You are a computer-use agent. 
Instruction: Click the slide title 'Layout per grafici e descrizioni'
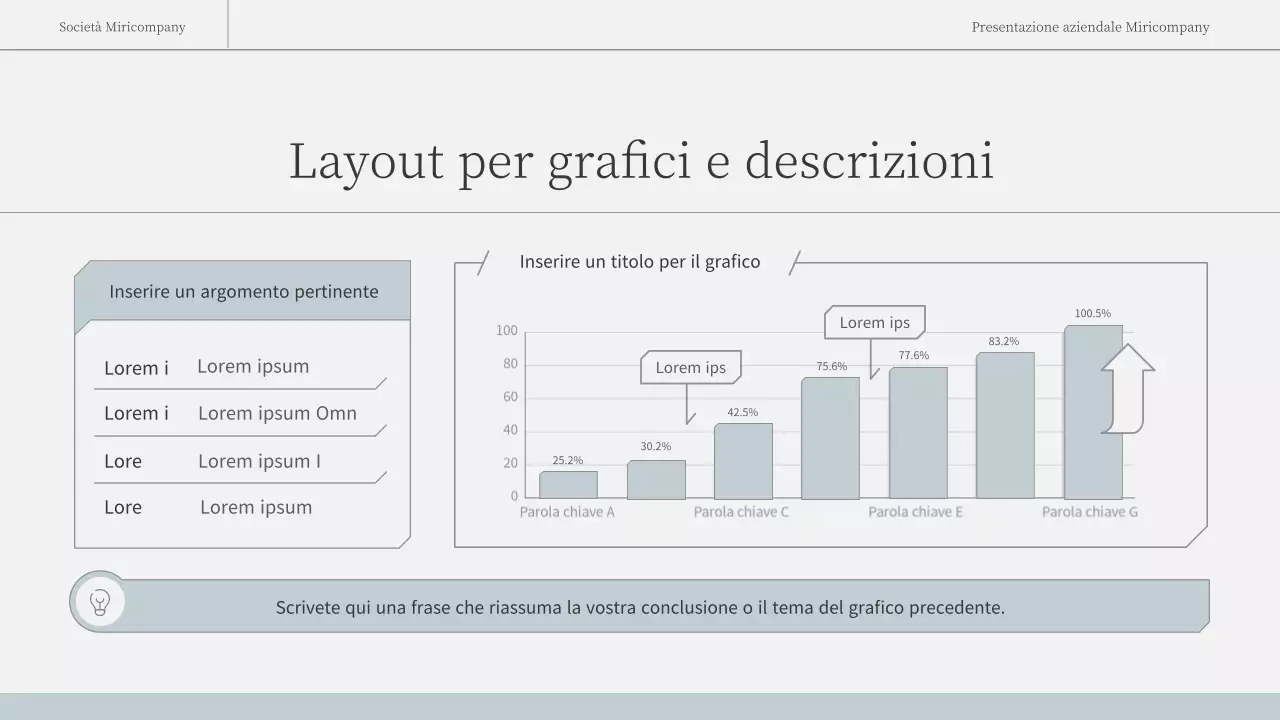[640, 160]
